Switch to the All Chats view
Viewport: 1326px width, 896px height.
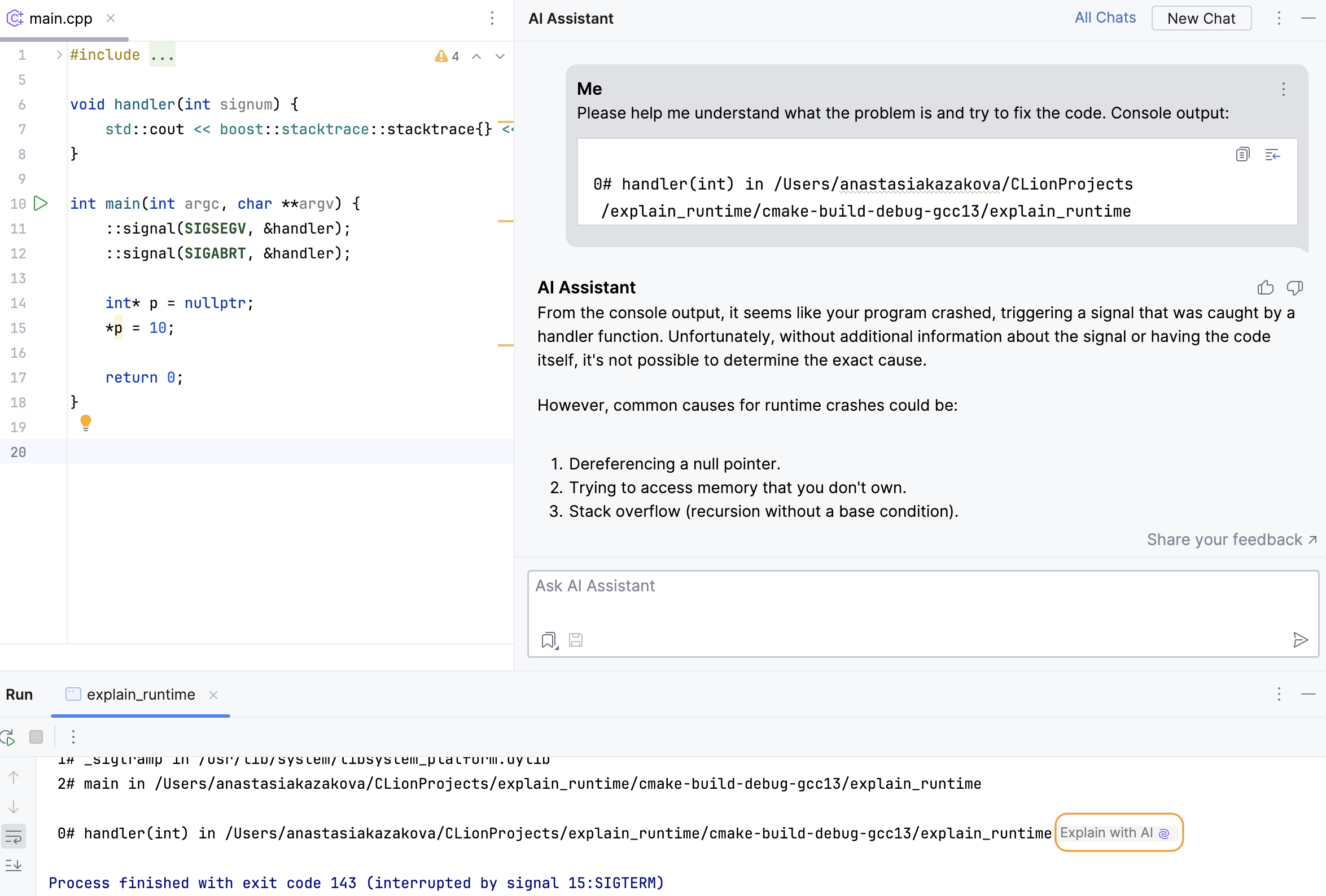point(1105,17)
